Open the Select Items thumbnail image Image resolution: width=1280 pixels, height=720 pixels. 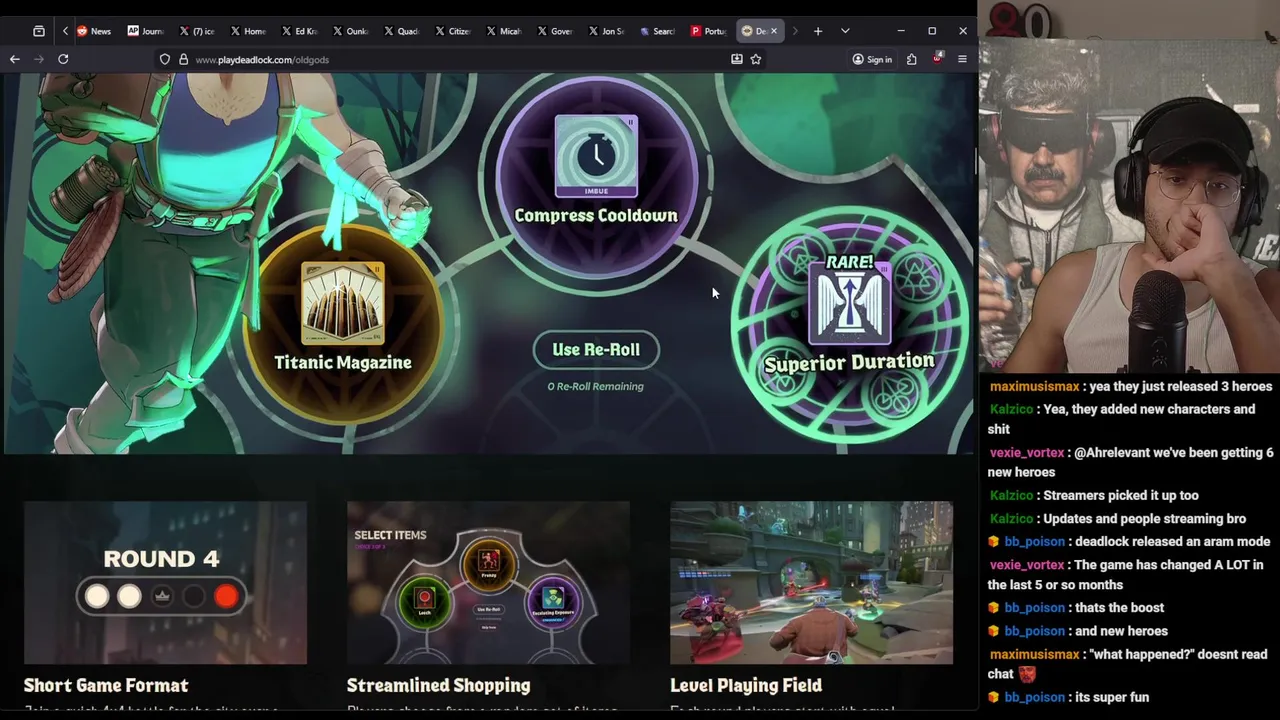pyautogui.click(x=488, y=582)
